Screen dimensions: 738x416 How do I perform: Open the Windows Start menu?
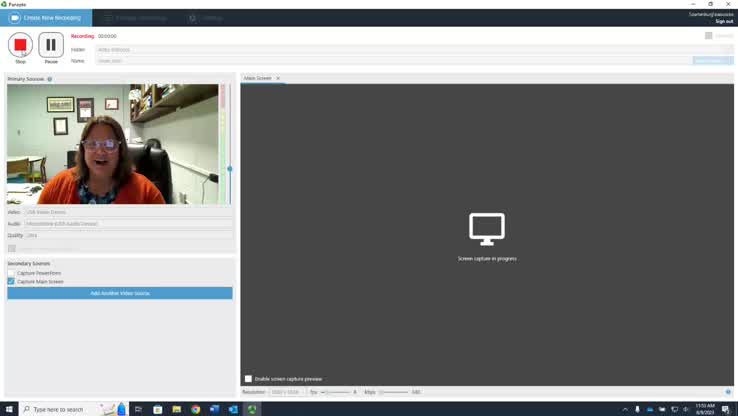pyautogui.click(x=8, y=409)
